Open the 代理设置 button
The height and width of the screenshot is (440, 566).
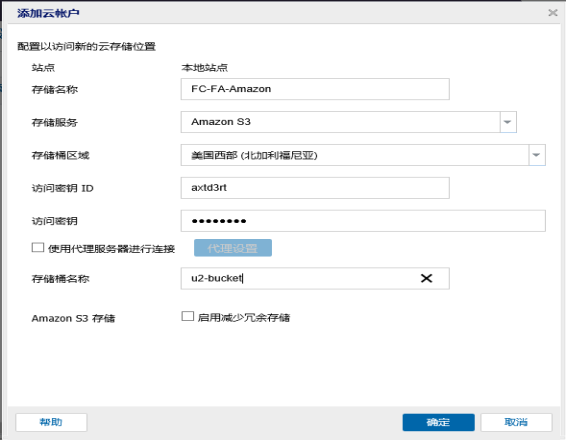(x=233, y=248)
